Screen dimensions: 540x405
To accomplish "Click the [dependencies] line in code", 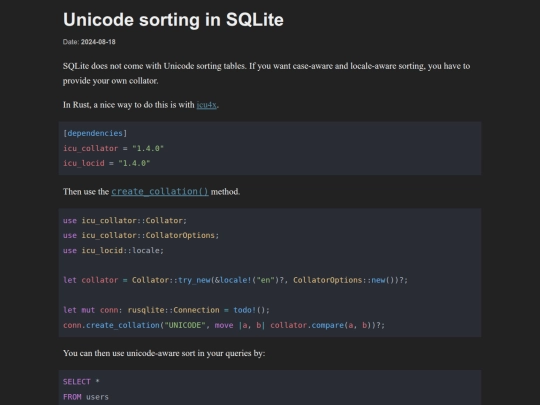I will point(95,133).
